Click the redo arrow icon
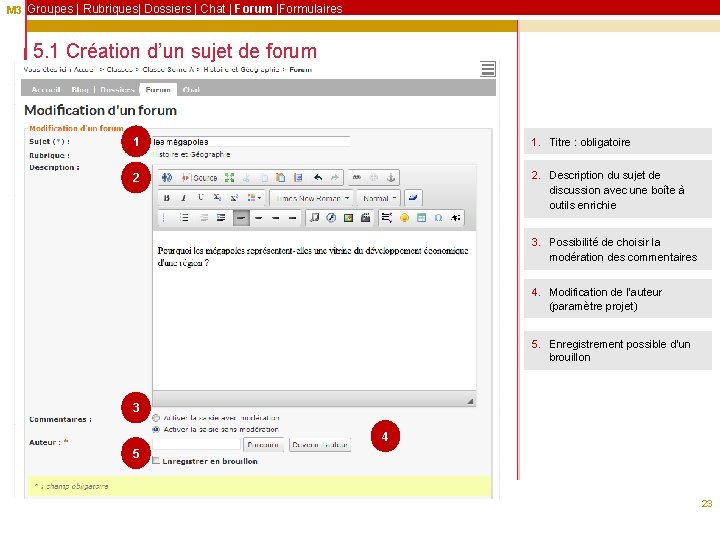Screen dimensions: 720x540 click(334, 178)
